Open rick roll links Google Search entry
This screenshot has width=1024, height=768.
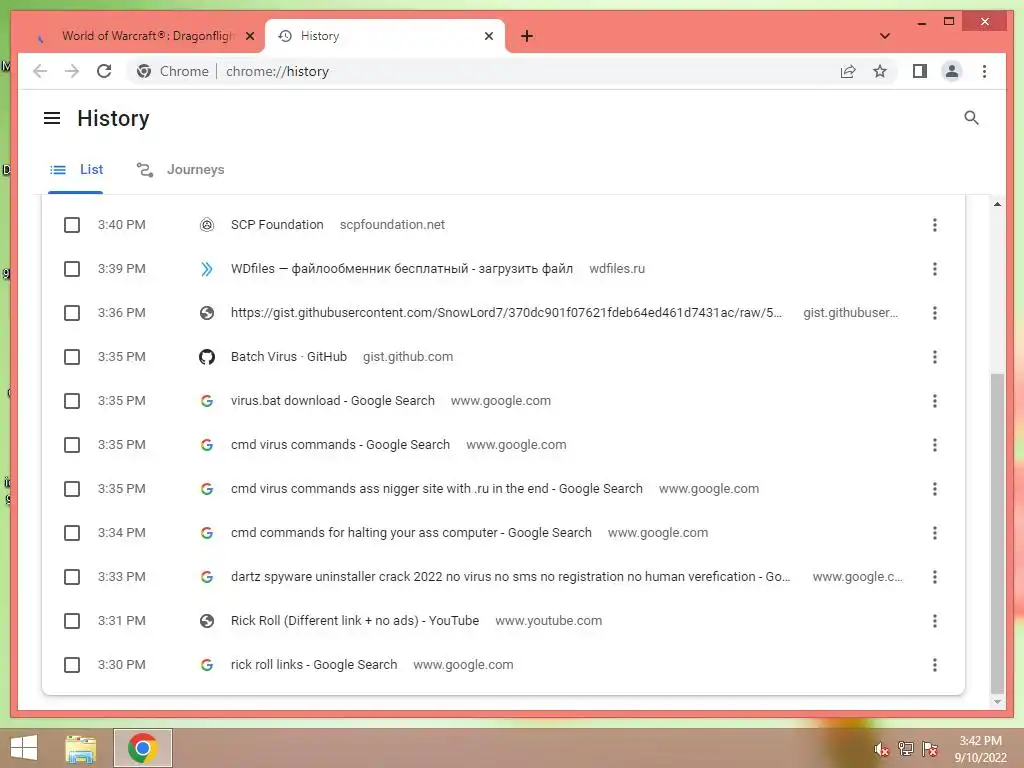click(313, 665)
